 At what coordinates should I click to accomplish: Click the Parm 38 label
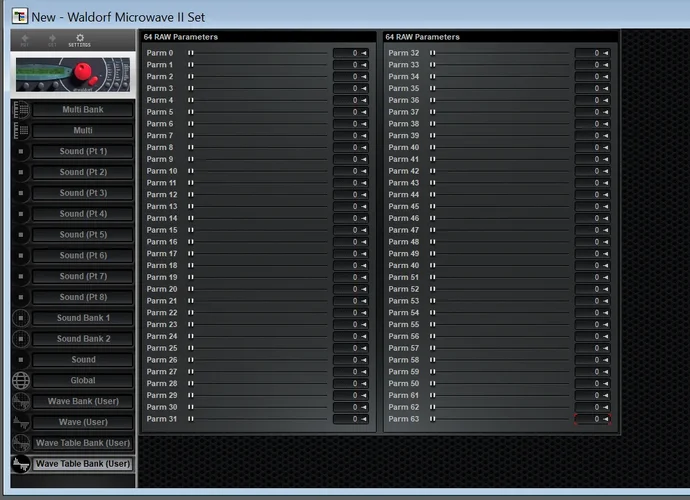(x=404, y=124)
